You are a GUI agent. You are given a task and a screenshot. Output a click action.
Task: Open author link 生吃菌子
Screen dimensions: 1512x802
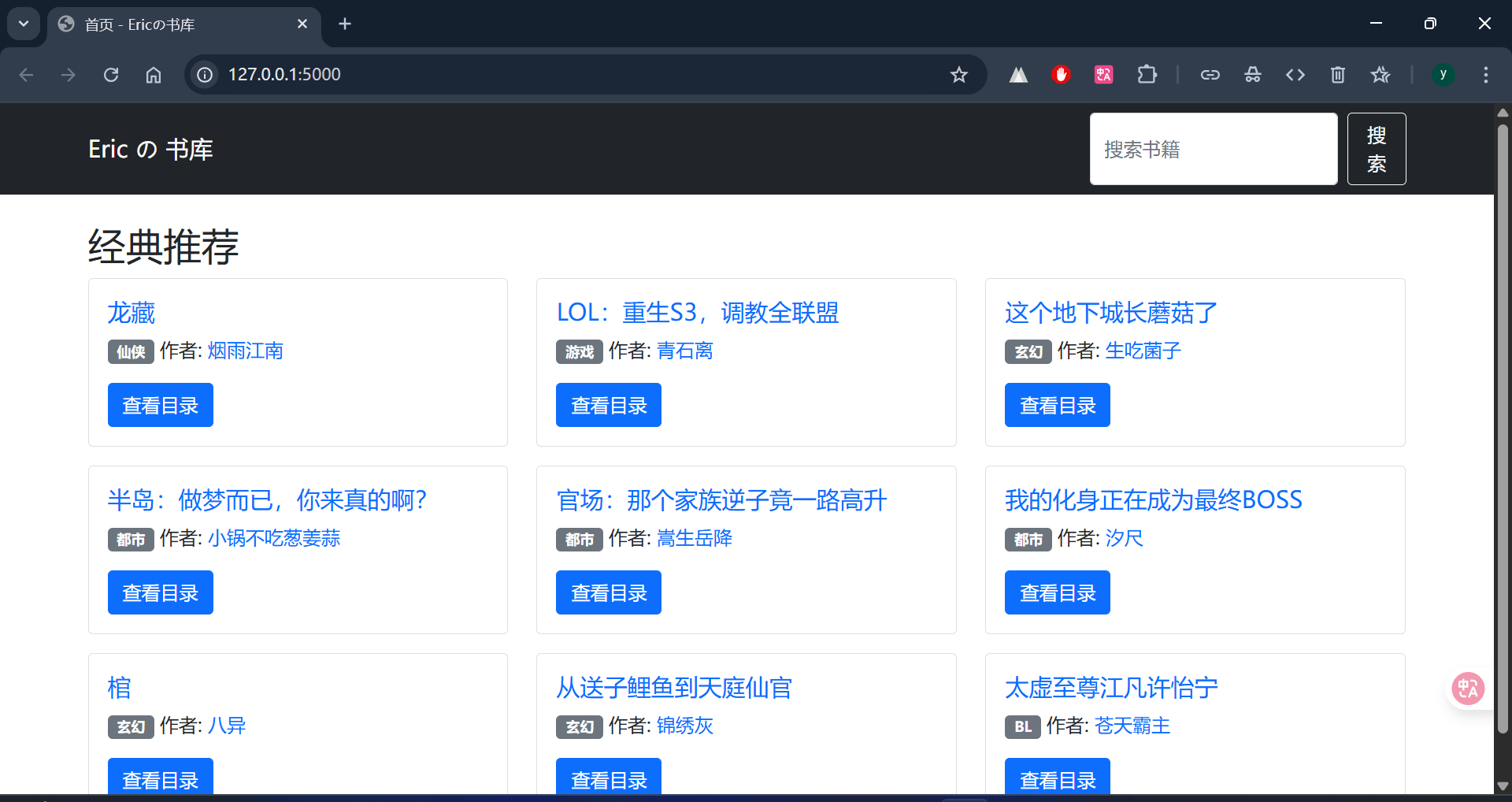pos(1143,351)
